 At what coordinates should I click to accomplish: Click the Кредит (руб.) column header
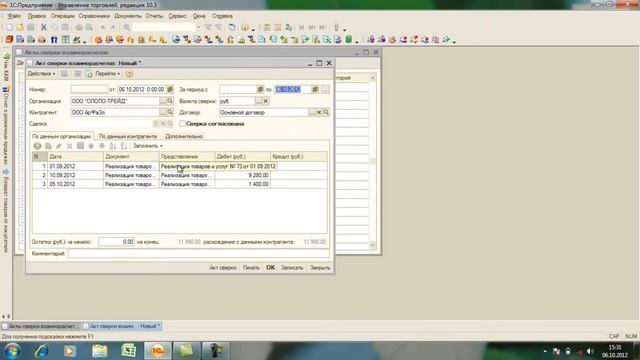(x=299, y=156)
